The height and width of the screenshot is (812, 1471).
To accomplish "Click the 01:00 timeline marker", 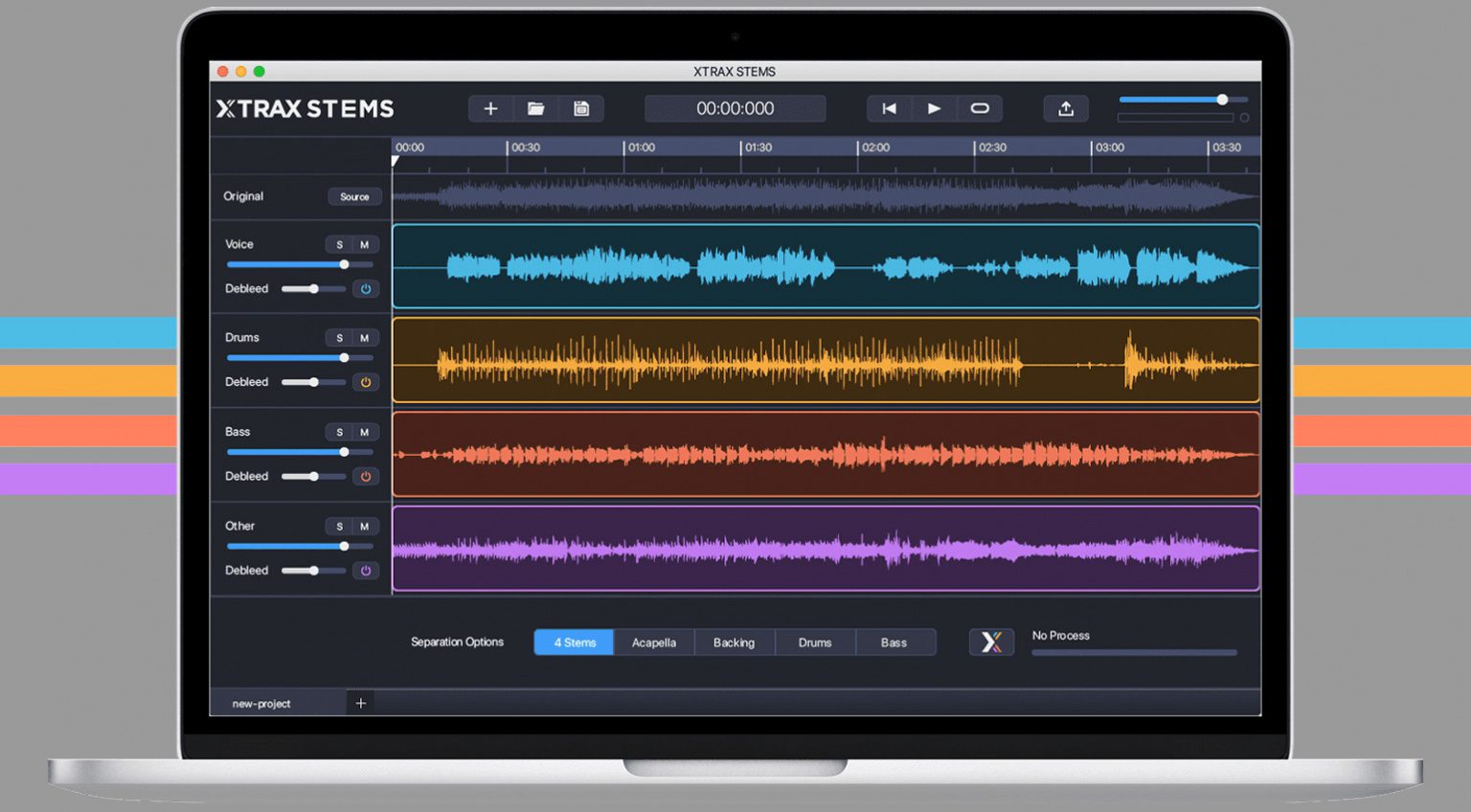I will pos(642,147).
